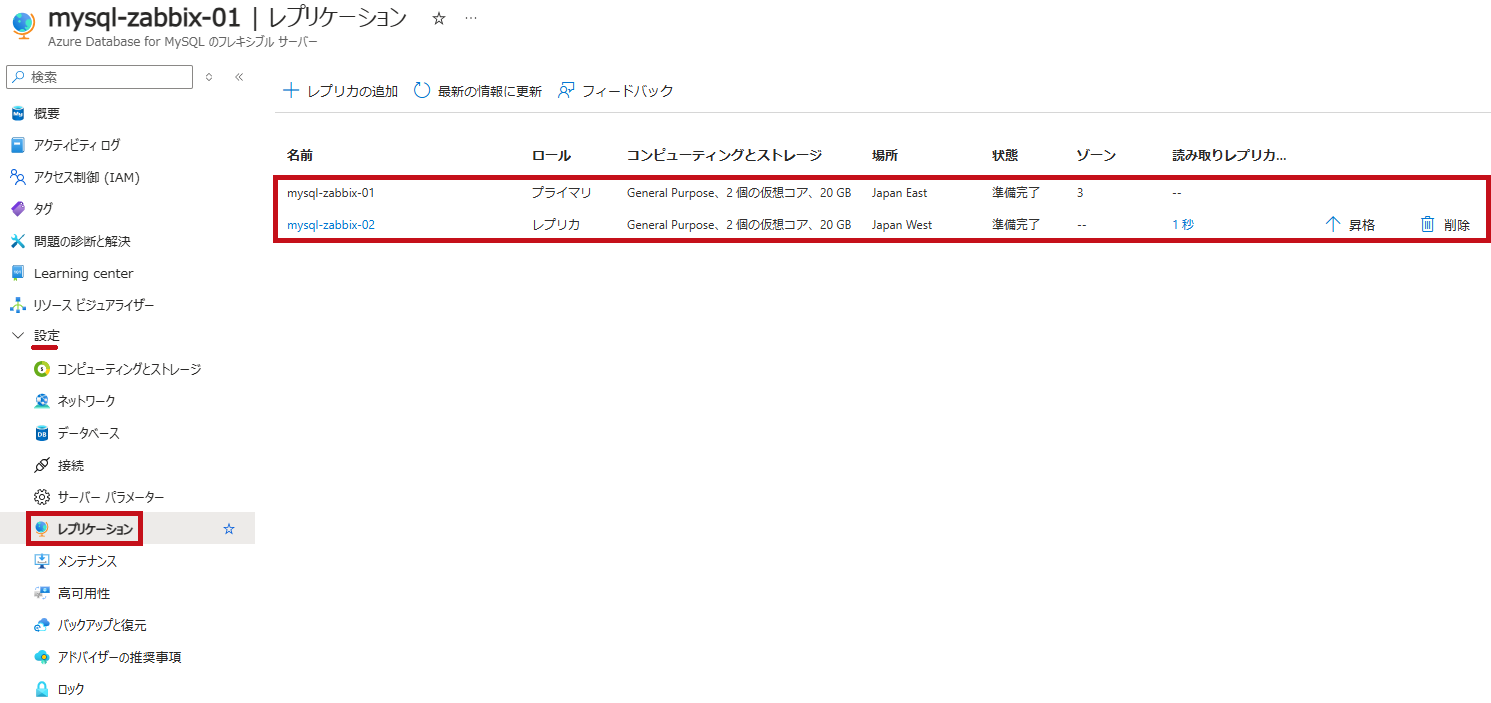Open バックアップと復元 page
This screenshot has width=1491, height=703.
(x=102, y=625)
